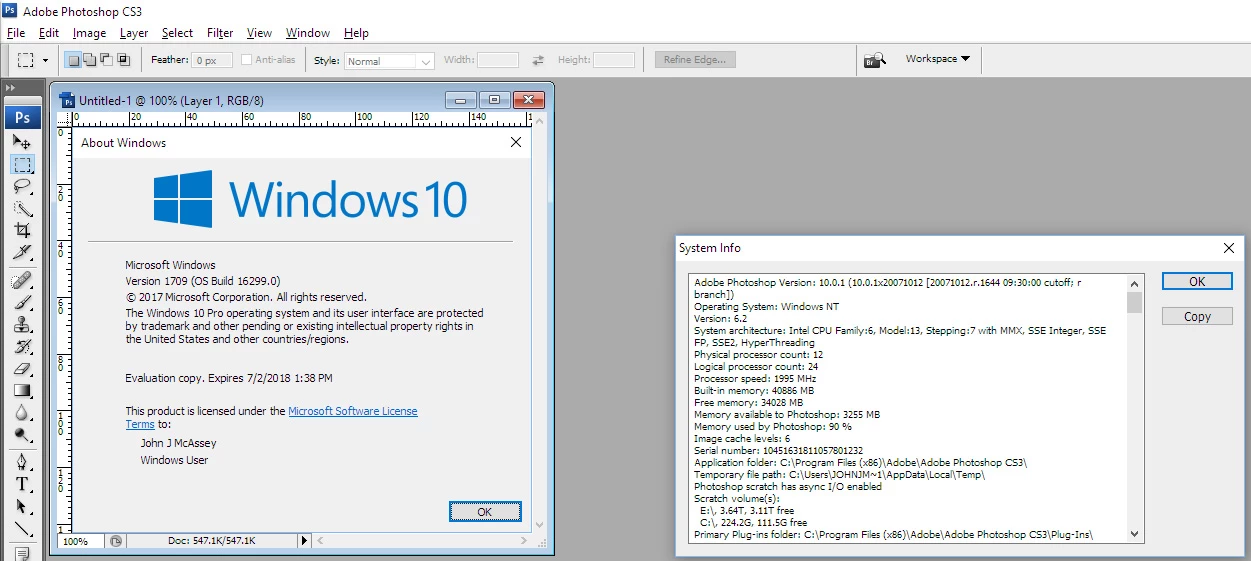
Task: Click the Height input field
Action: click(614, 60)
